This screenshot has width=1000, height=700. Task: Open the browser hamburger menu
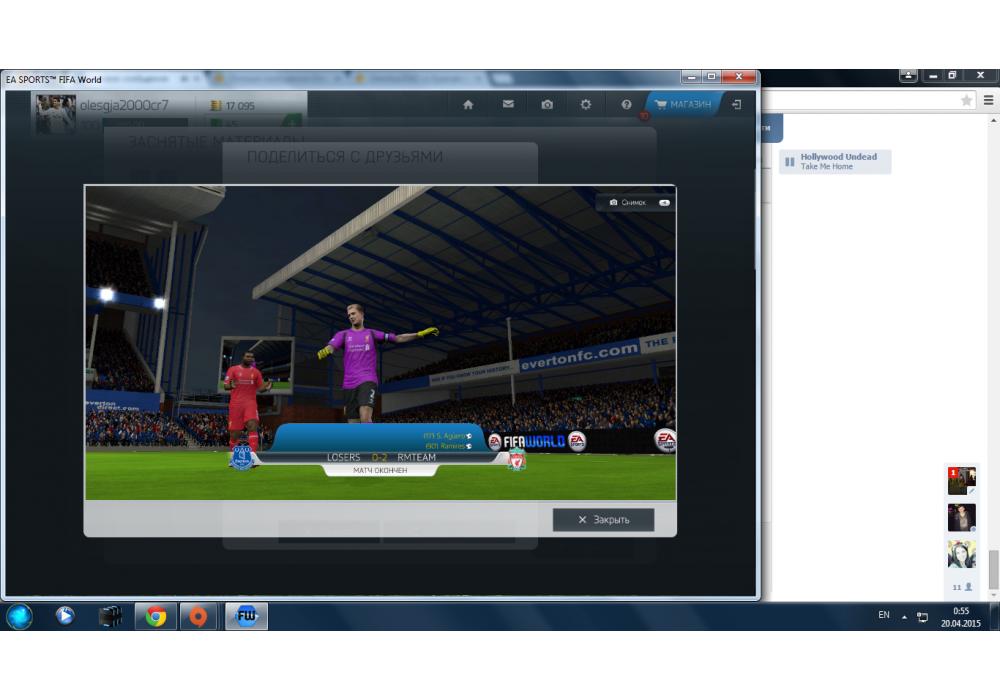(988, 100)
